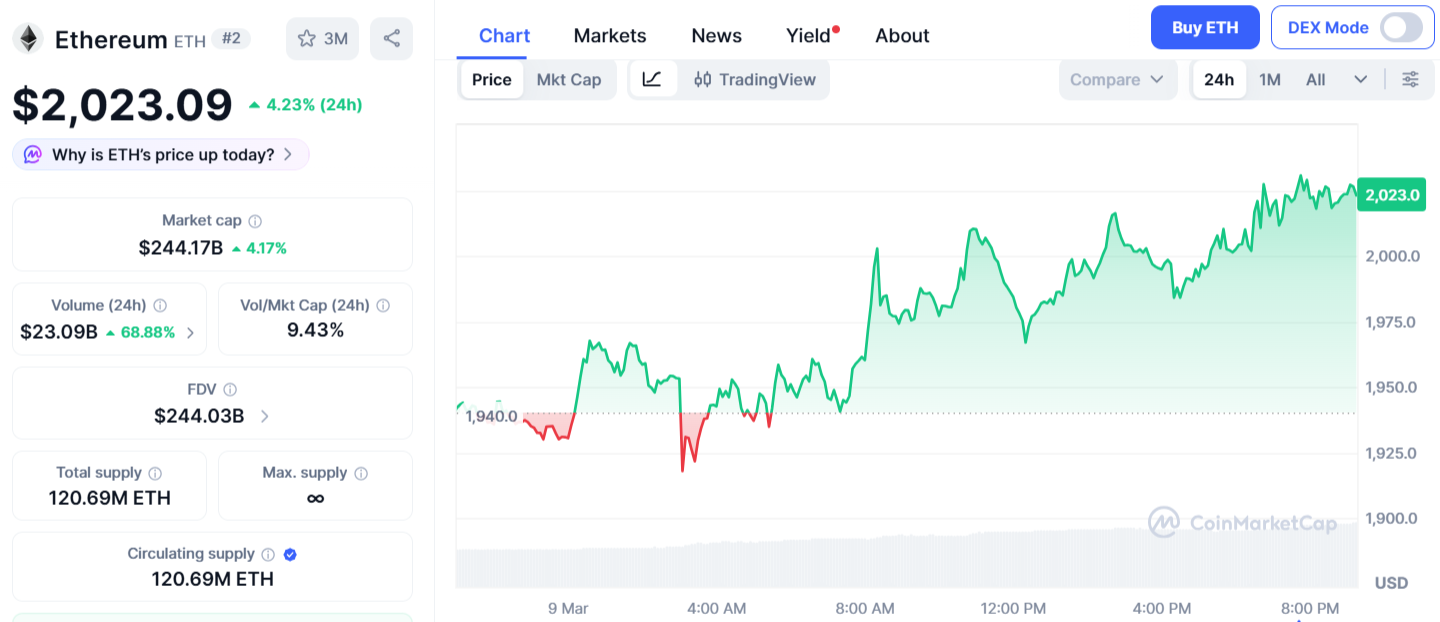This screenshot has height=622, width=1440.
Task: Switch chart to Mkt Cap view
Action: [569, 79]
